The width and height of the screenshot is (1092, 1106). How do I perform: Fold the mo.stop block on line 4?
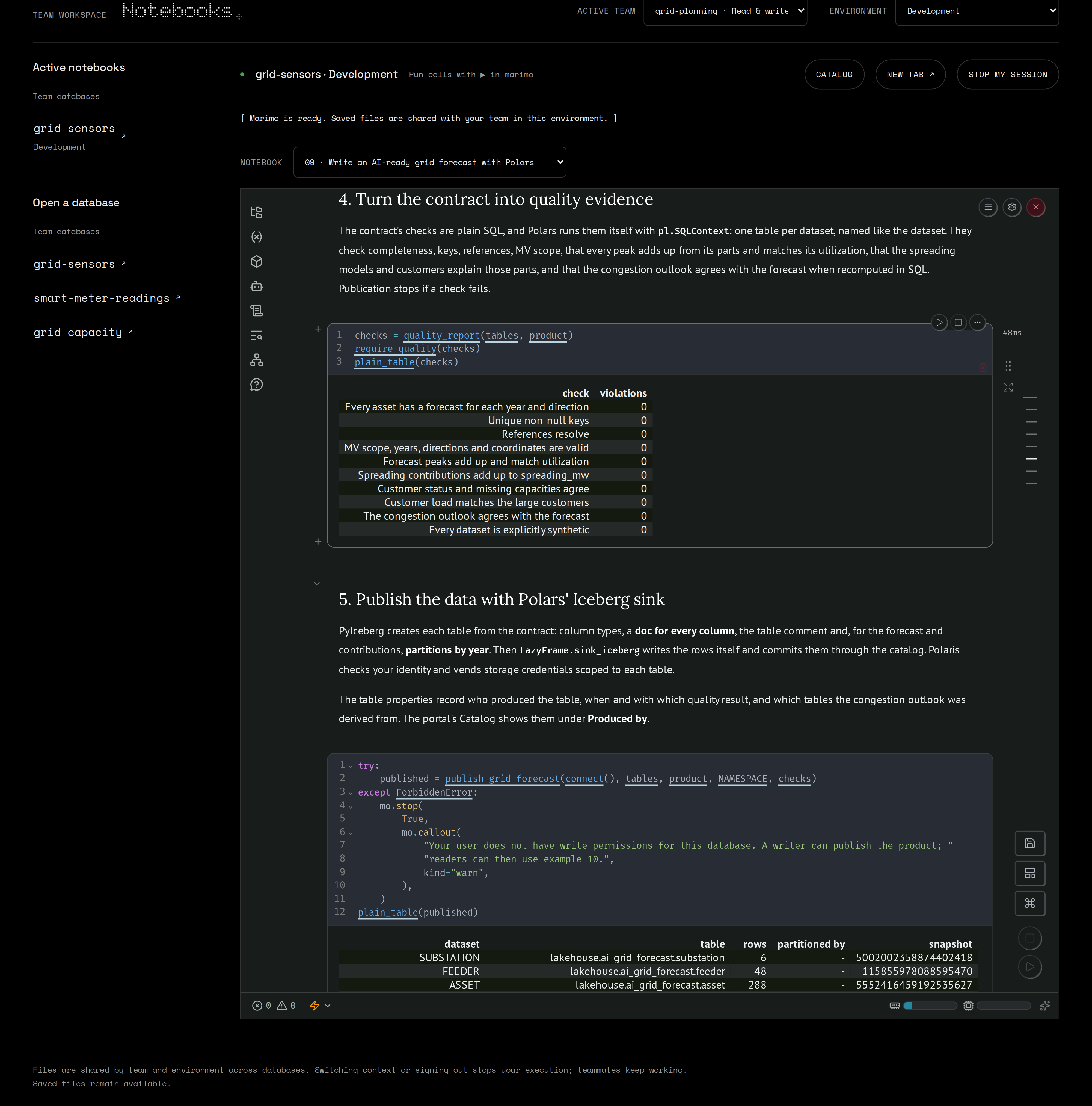click(x=351, y=807)
